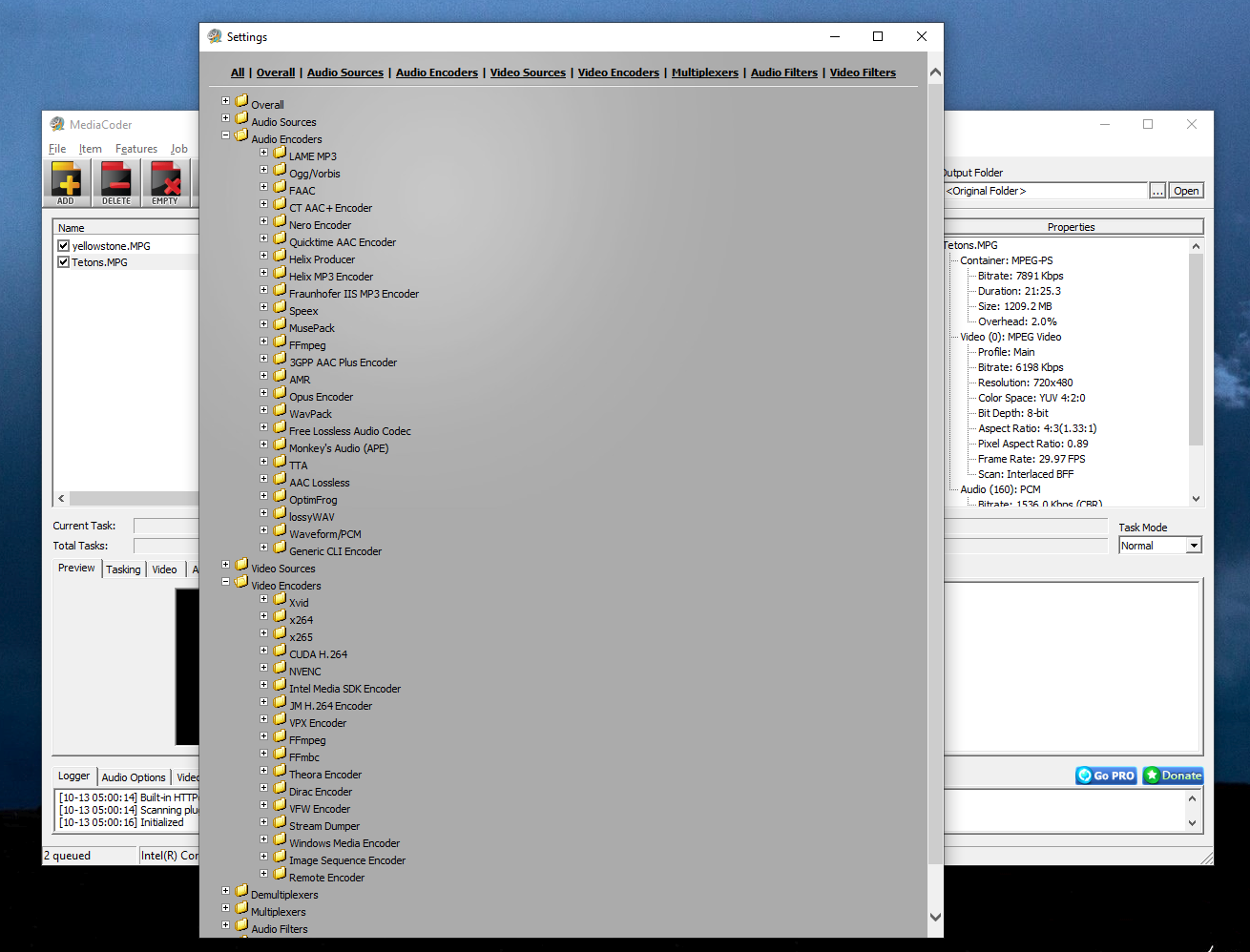Expand the Overall tree node
The height and width of the screenshot is (952, 1250).
click(226, 101)
